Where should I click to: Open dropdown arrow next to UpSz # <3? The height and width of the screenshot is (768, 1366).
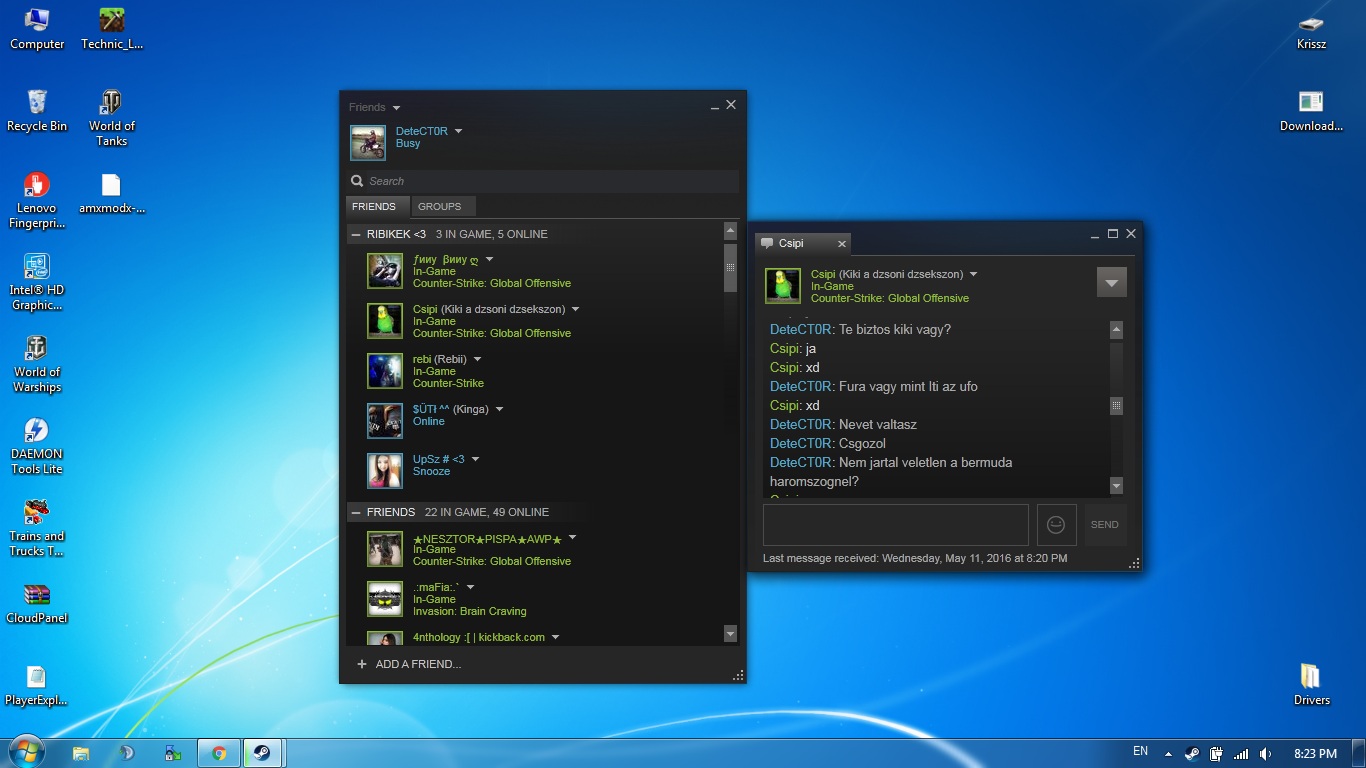[475, 459]
